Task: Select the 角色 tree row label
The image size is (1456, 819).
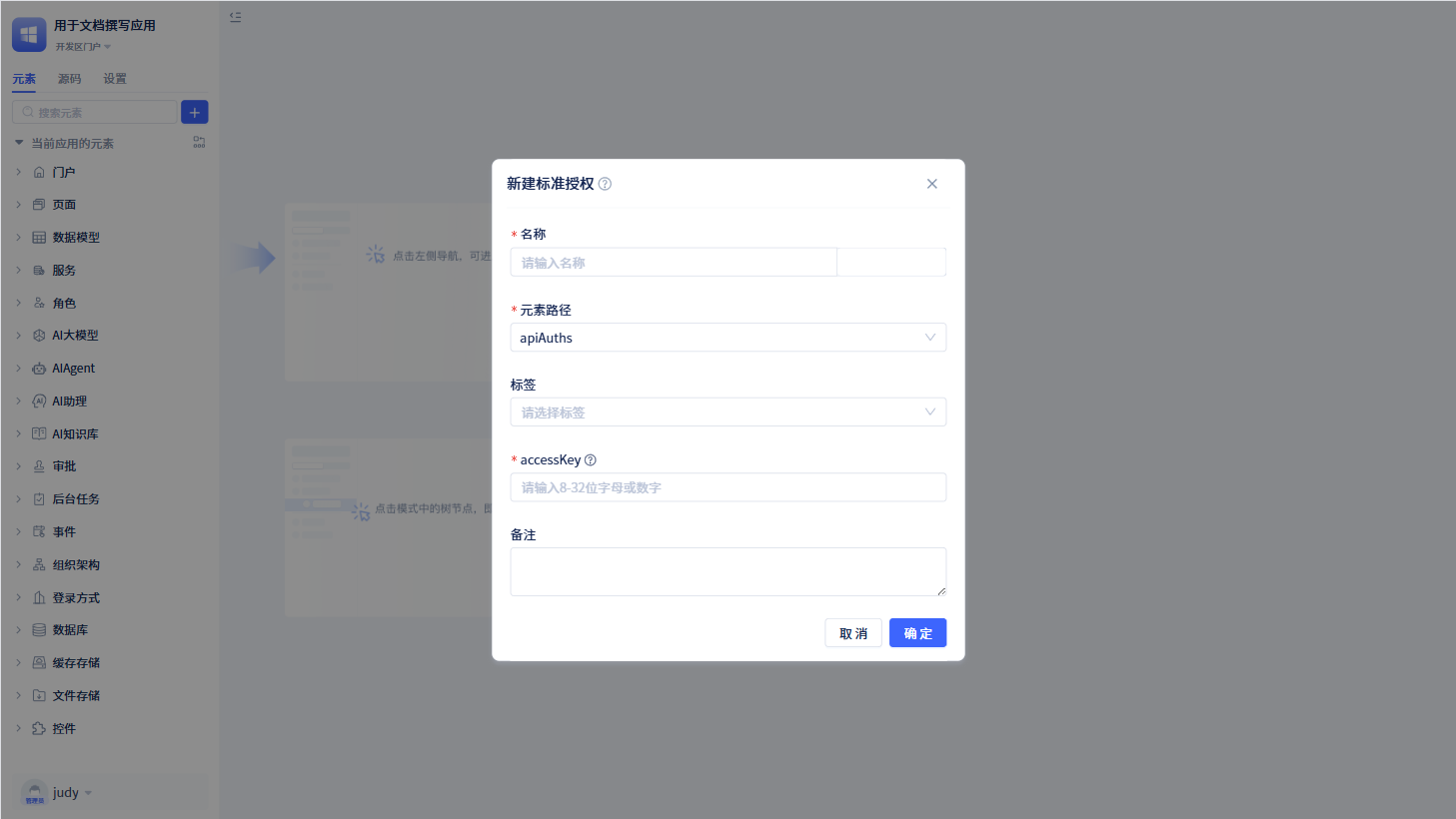Action: [x=64, y=304]
